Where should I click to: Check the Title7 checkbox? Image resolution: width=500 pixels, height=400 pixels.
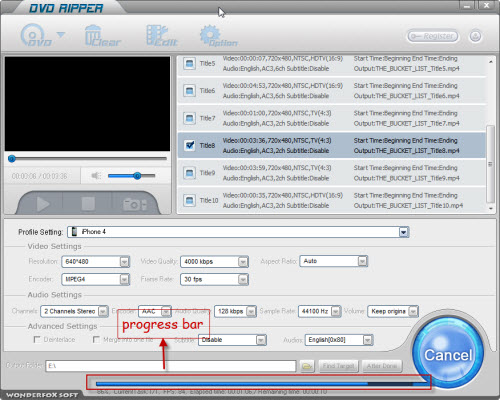point(189,118)
